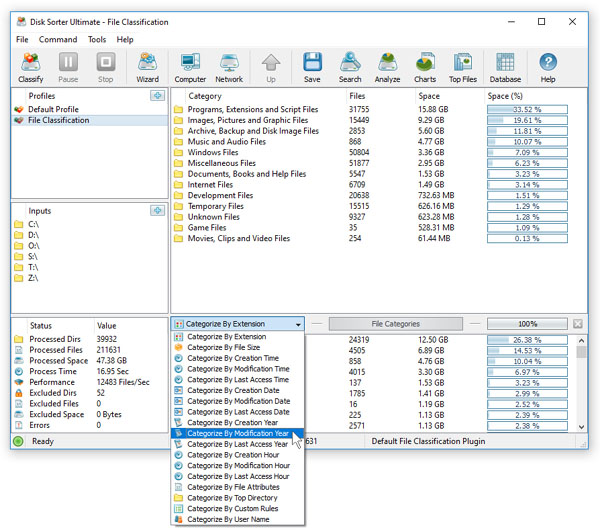
Task: Choose Categorize By Modification Time
Action: click(238, 369)
